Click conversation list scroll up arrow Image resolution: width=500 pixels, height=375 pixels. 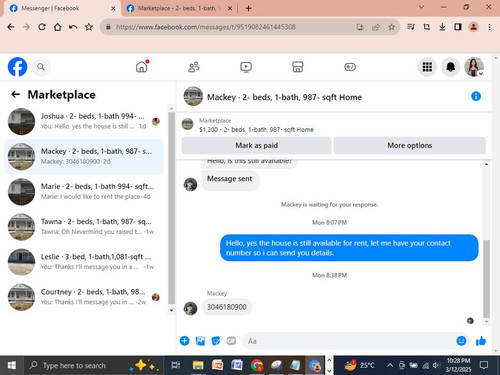click(x=171, y=109)
